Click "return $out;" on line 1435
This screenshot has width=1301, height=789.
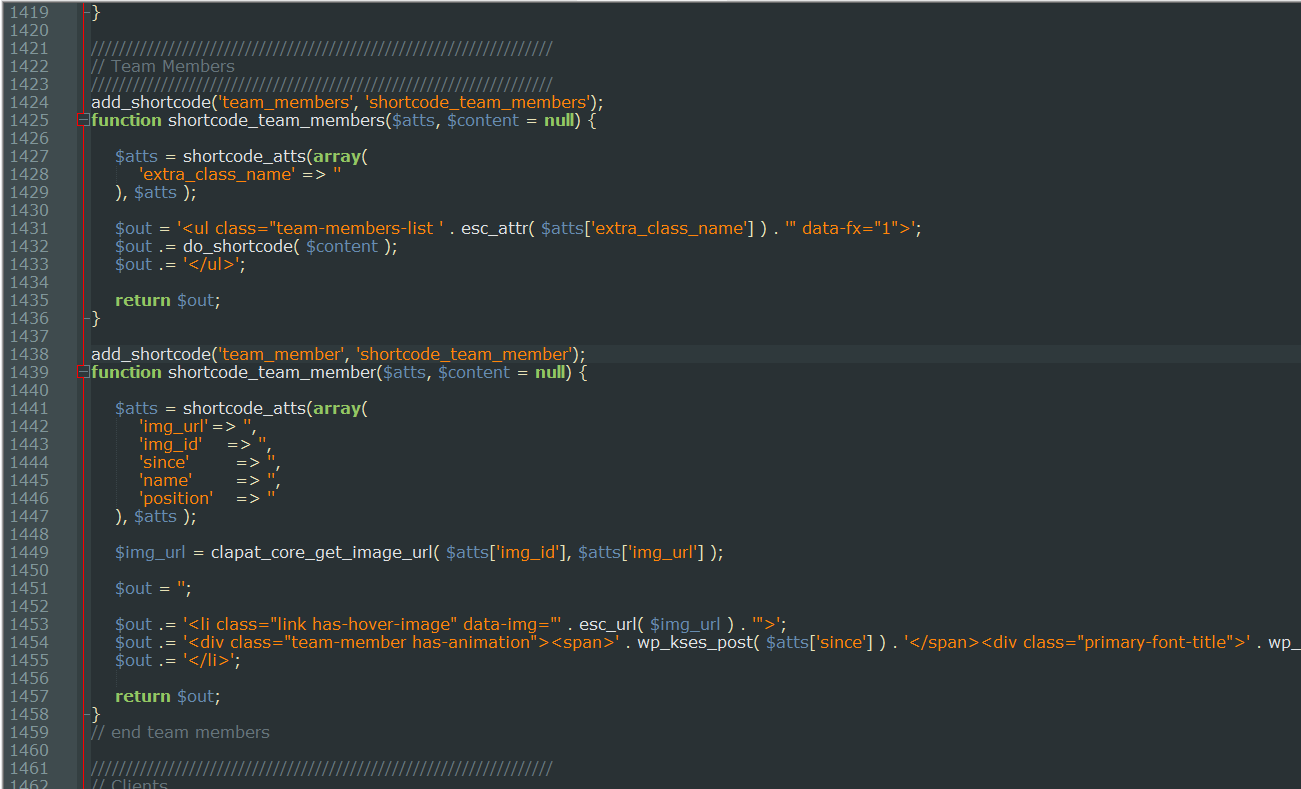pos(167,300)
